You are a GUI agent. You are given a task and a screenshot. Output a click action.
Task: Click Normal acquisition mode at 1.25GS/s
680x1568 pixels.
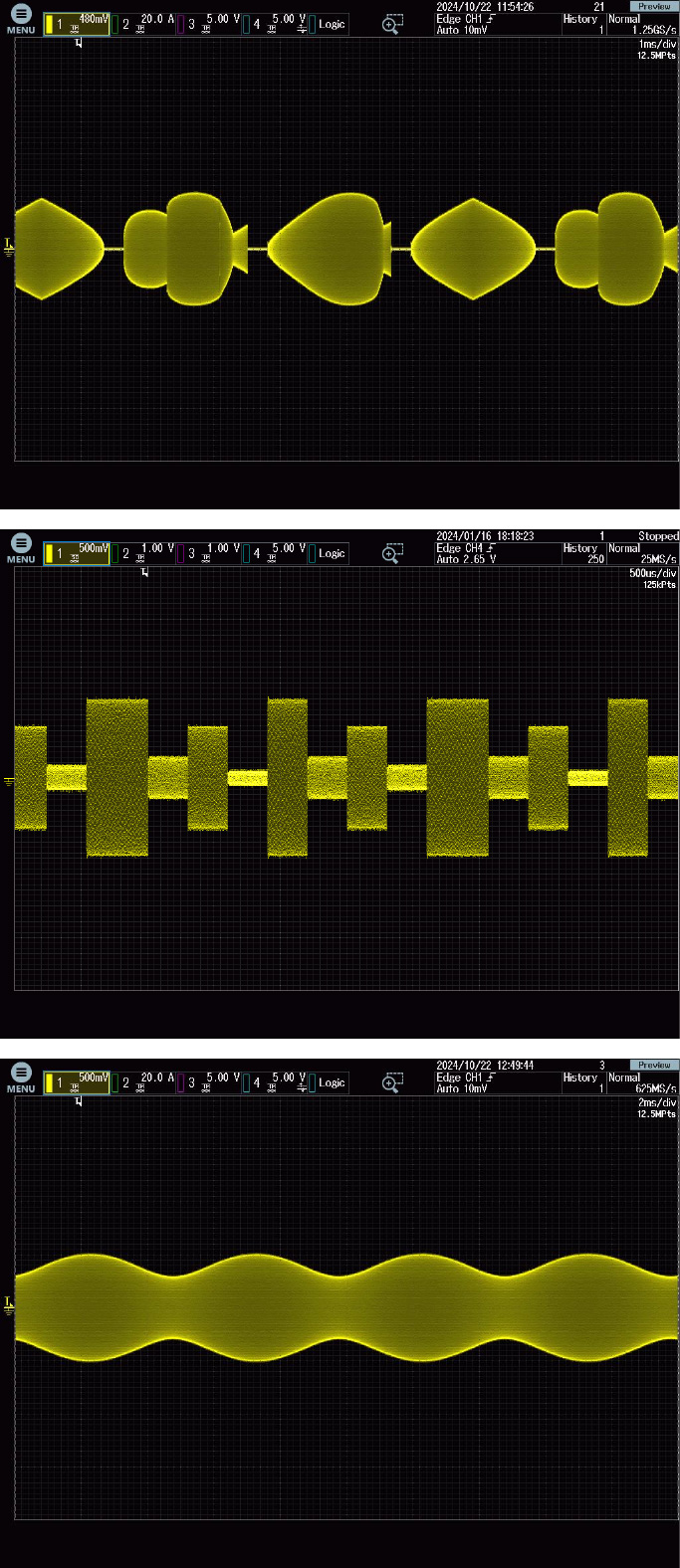pyautogui.click(x=643, y=25)
